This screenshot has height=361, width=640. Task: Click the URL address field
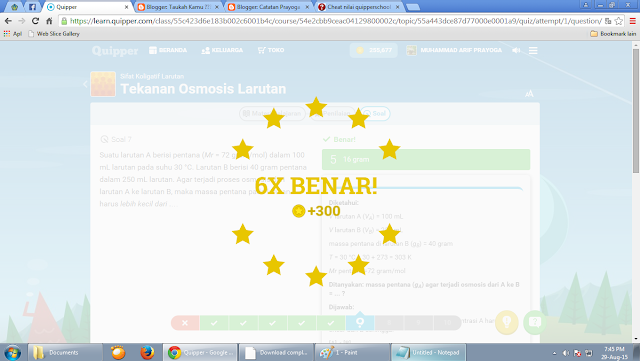click(x=335, y=21)
